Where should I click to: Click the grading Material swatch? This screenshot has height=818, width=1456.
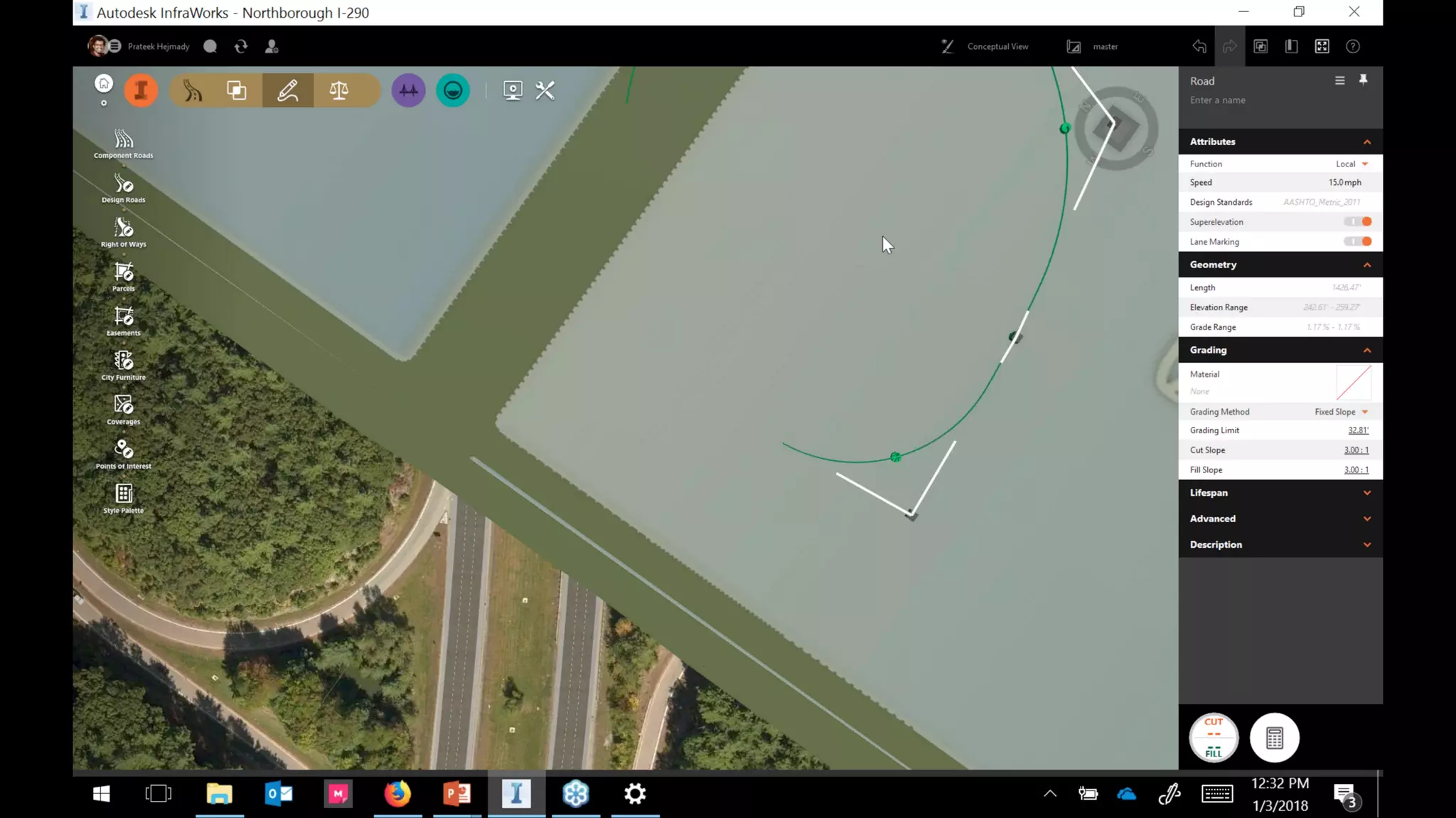pos(1354,383)
